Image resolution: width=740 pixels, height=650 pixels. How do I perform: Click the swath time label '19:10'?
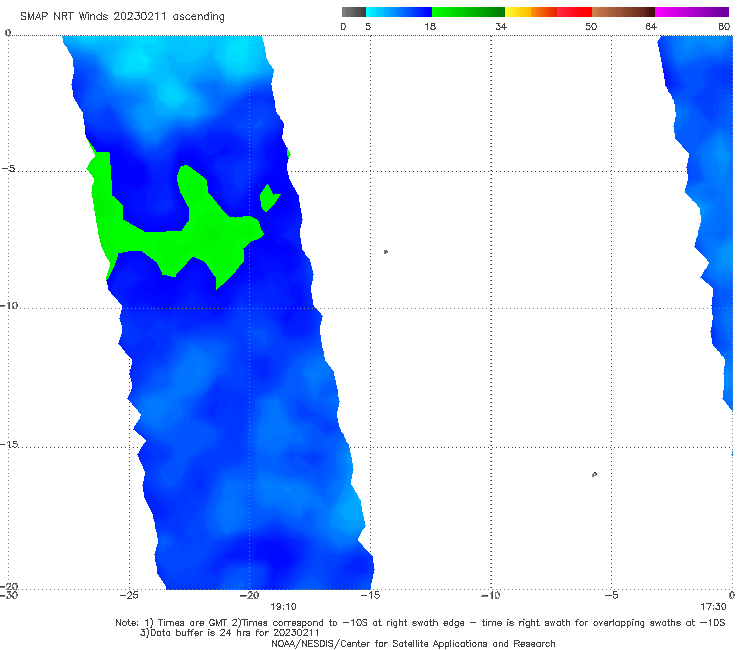point(283,607)
